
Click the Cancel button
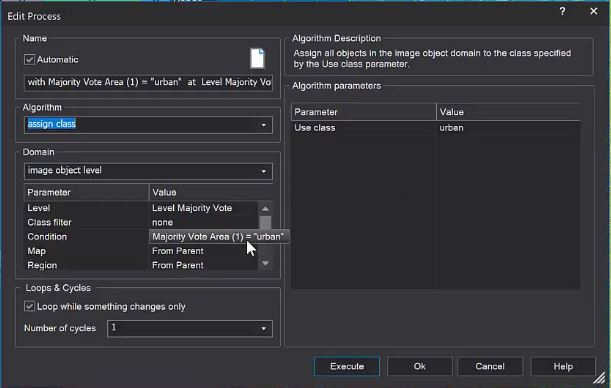[490, 366]
